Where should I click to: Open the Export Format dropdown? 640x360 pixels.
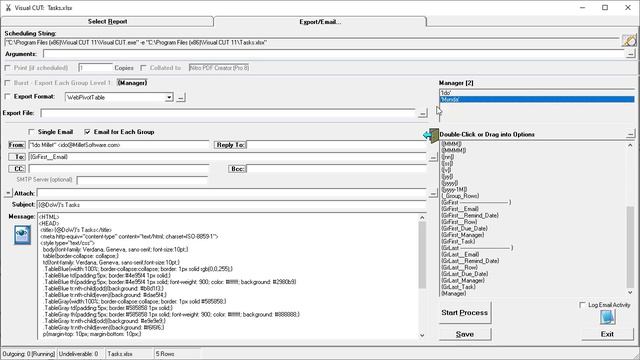[169, 98]
